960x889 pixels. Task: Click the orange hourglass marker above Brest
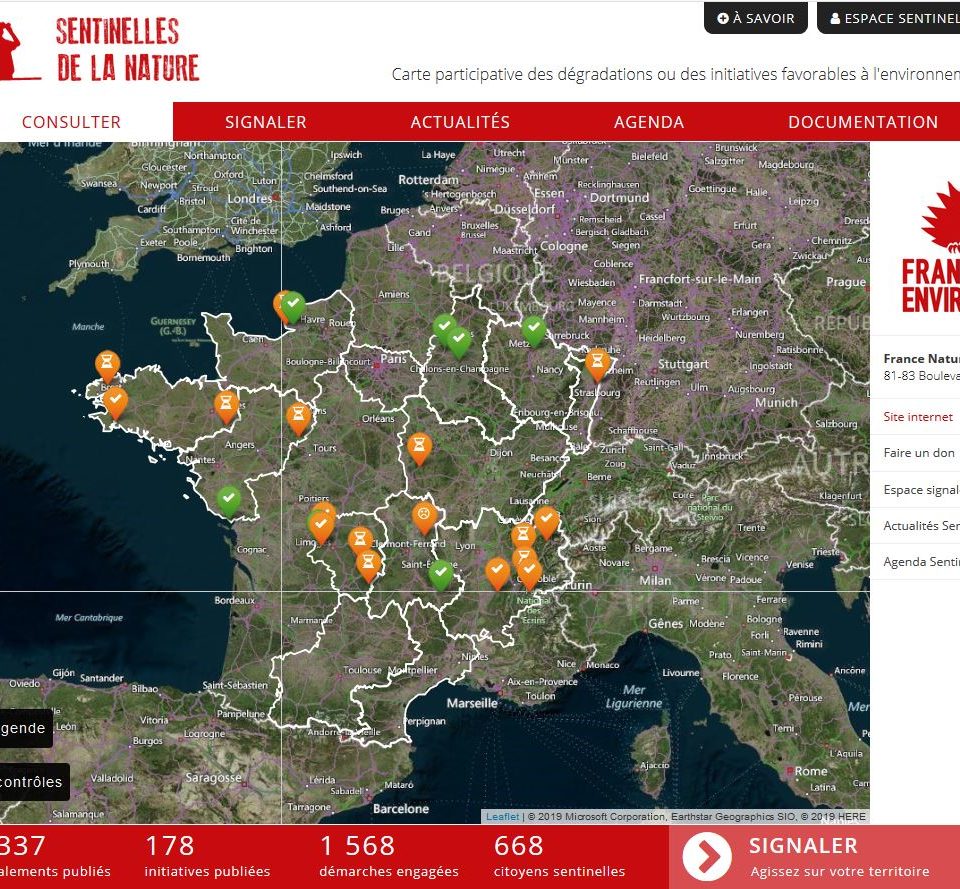[x=107, y=366]
